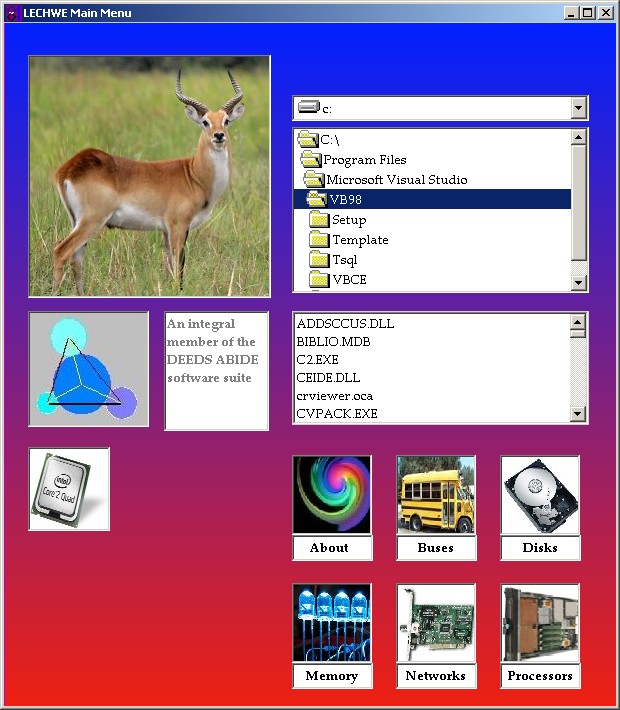The width and height of the screenshot is (620, 710).
Task: Click the network card picture
Action: 436,623
